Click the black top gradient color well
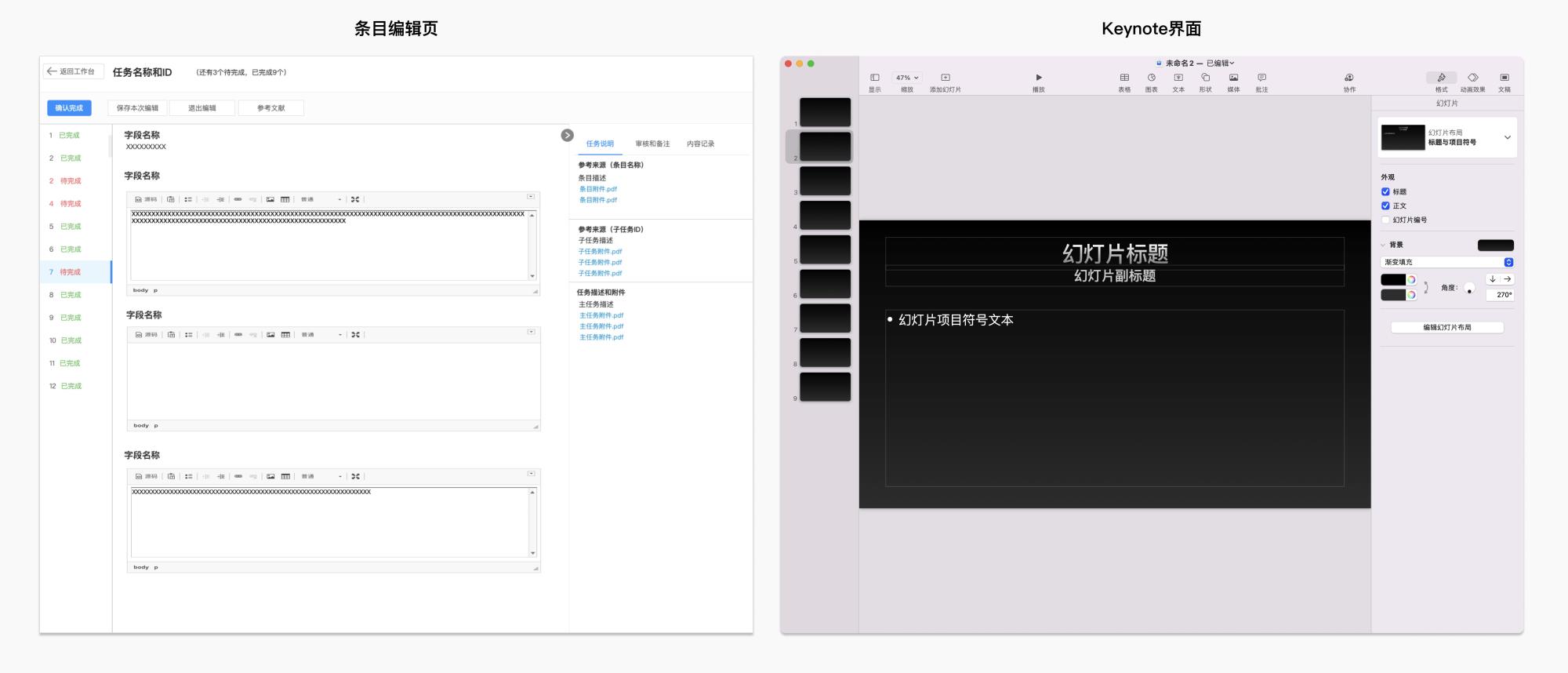 [1393, 279]
